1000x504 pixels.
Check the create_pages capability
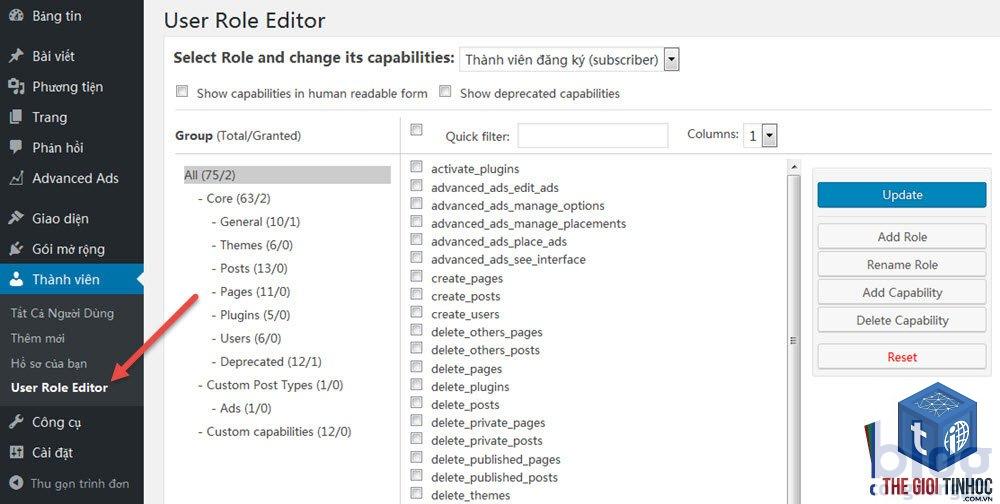click(x=416, y=276)
